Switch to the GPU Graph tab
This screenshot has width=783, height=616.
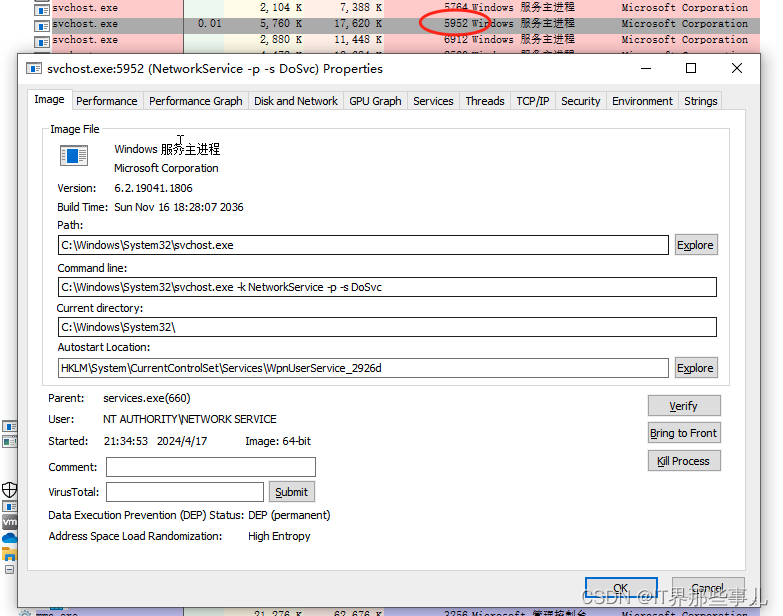click(375, 101)
